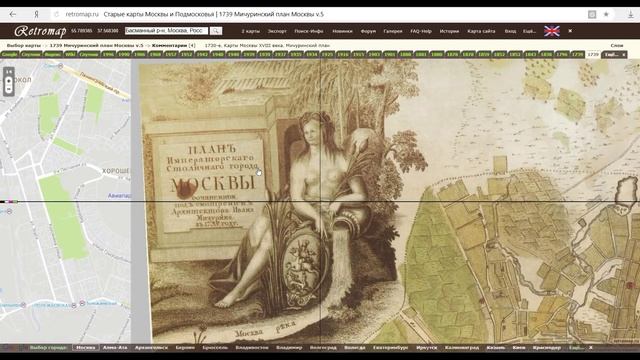Open 'Карта сайта' menu item
640x360 pixels.
481,31
